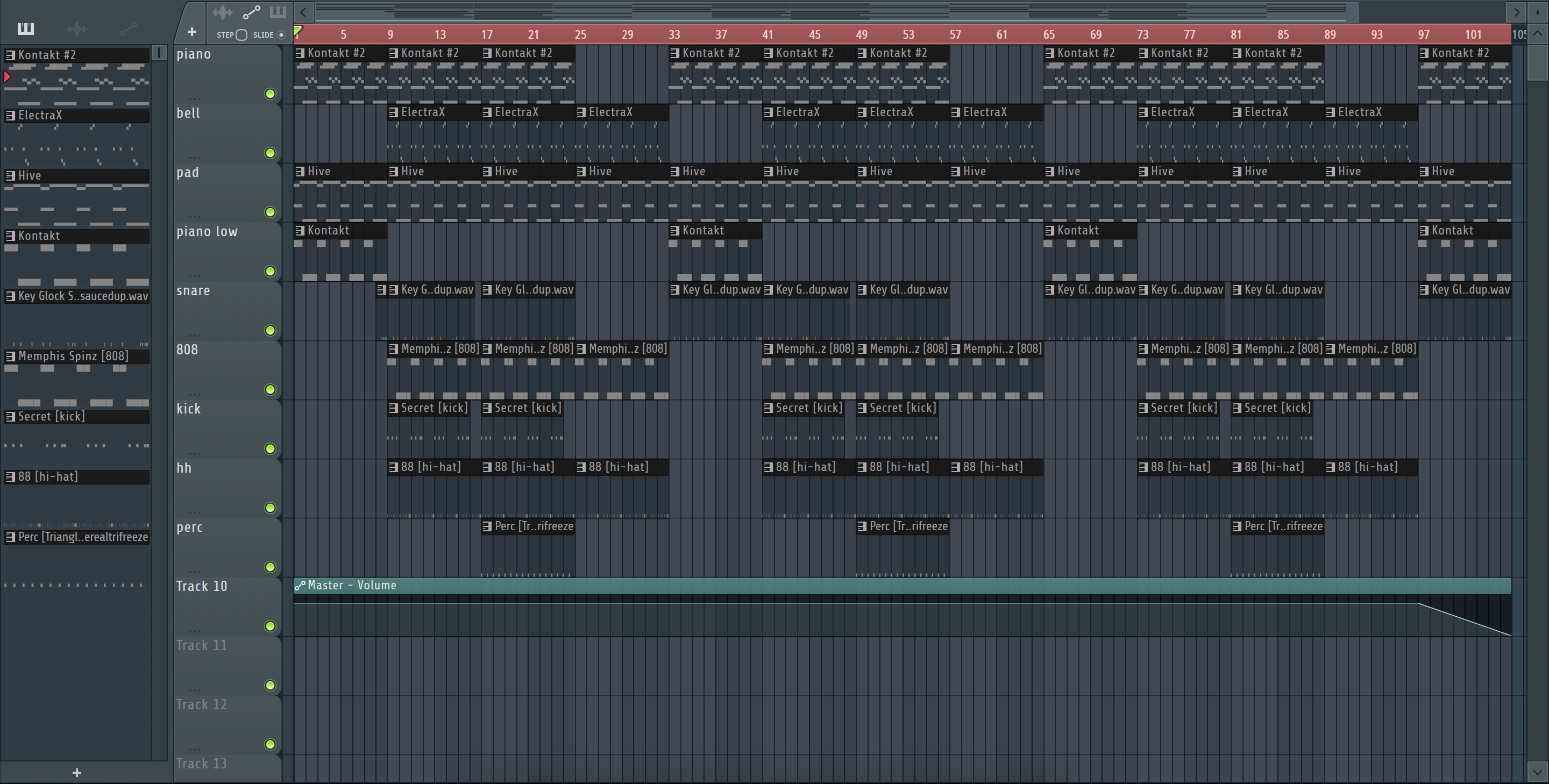Mute Track 10 with its green light
This screenshot has height=784, width=1549.
pyautogui.click(x=270, y=626)
